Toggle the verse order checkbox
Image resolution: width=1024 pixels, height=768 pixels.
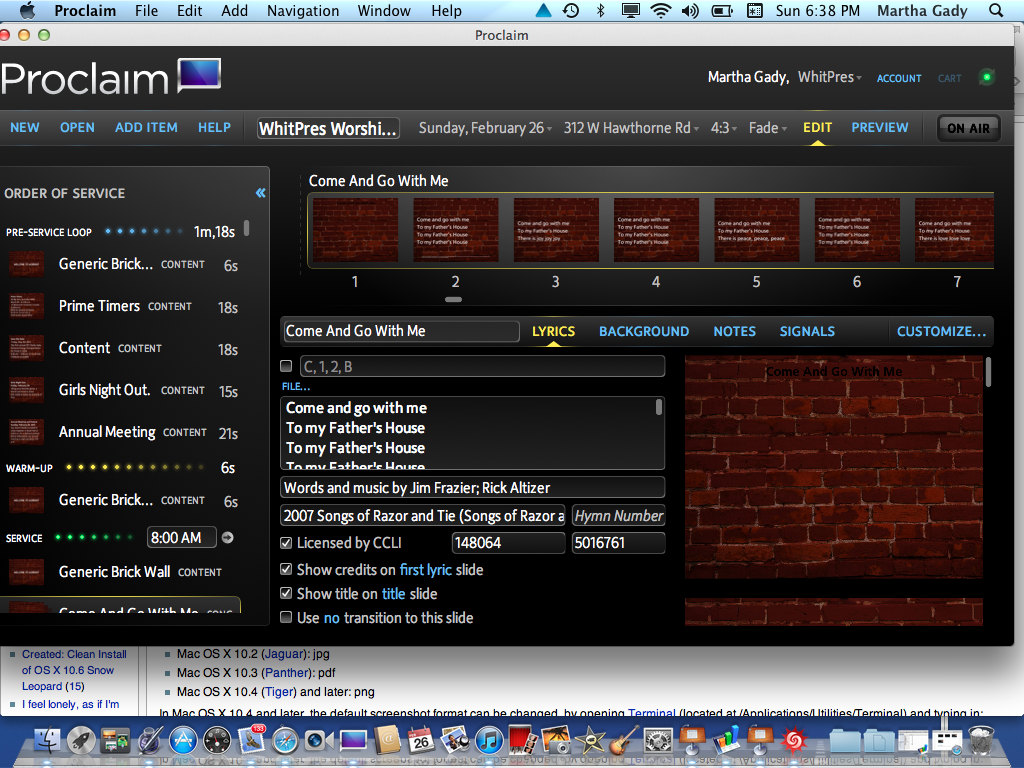click(x=286, y=366)
